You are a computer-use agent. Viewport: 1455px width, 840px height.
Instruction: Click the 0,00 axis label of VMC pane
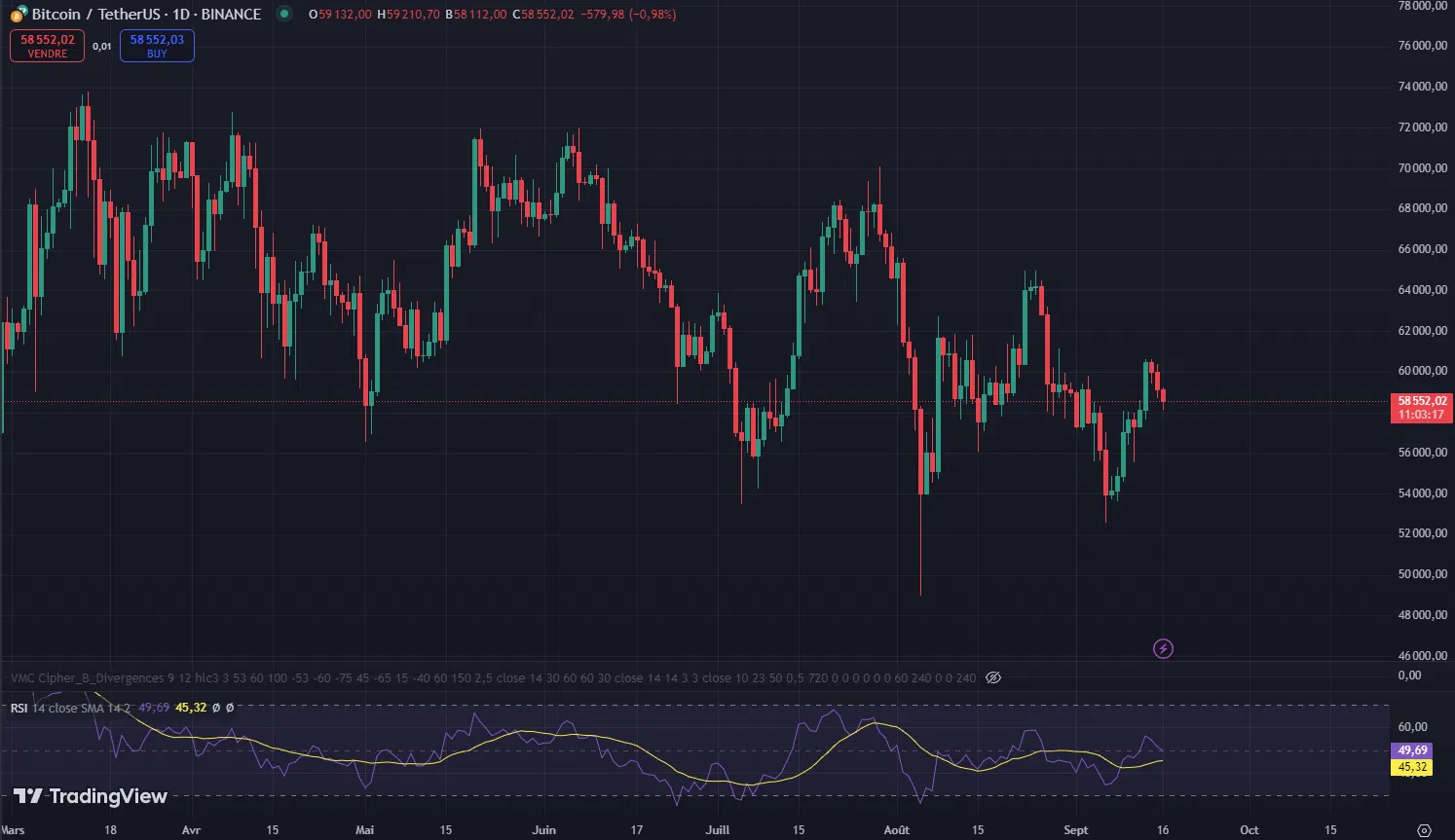1409,676
